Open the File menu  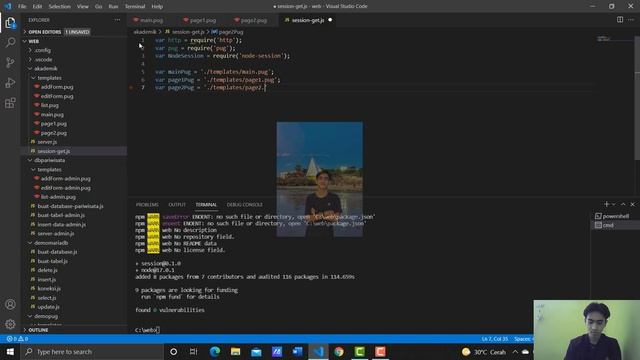22,7
